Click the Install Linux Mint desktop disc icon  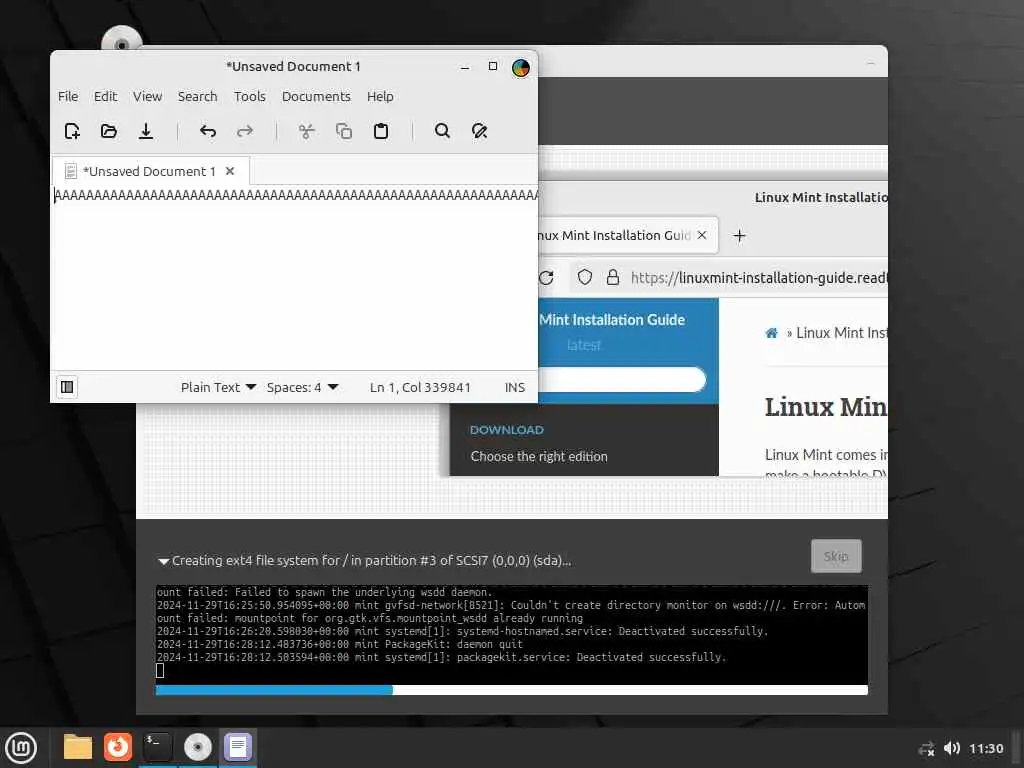point(121,40)
